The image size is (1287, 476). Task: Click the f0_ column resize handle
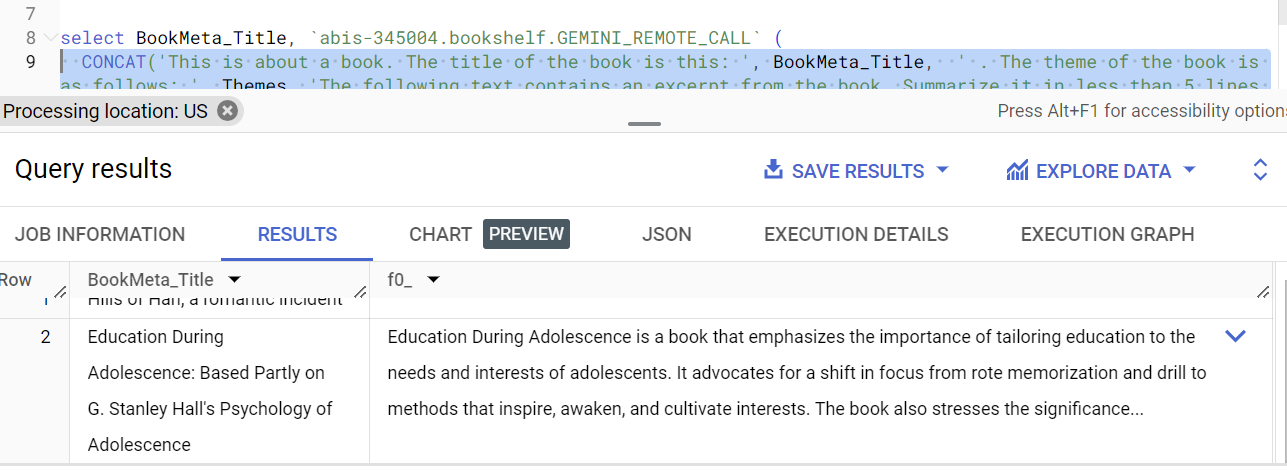tap(1262, 292)
